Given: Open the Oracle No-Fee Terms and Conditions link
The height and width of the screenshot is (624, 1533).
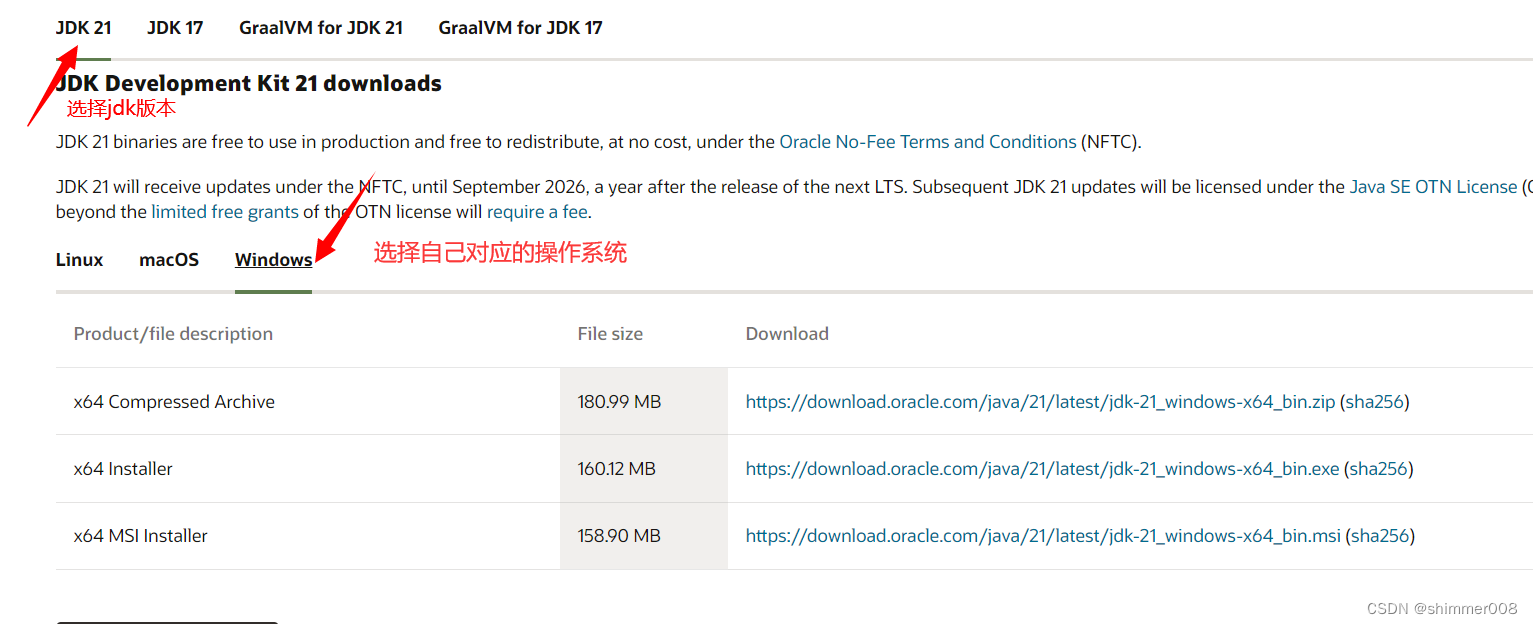Looking at the screenshot, I should 927,141.
